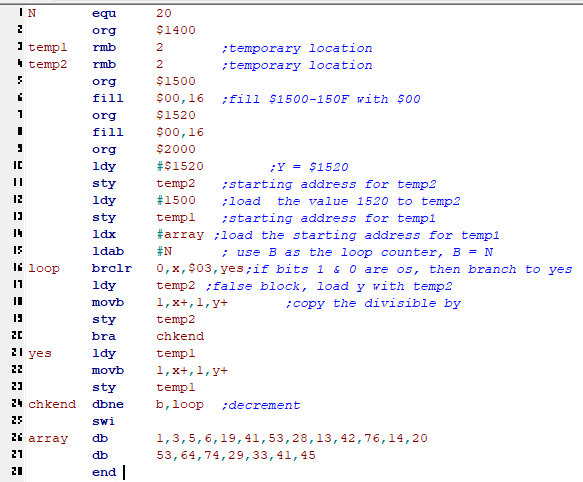Click operand '0,x,$03,yes'
Image resolution: width=583 pixels, height=482 pixels.
[200, 268]
